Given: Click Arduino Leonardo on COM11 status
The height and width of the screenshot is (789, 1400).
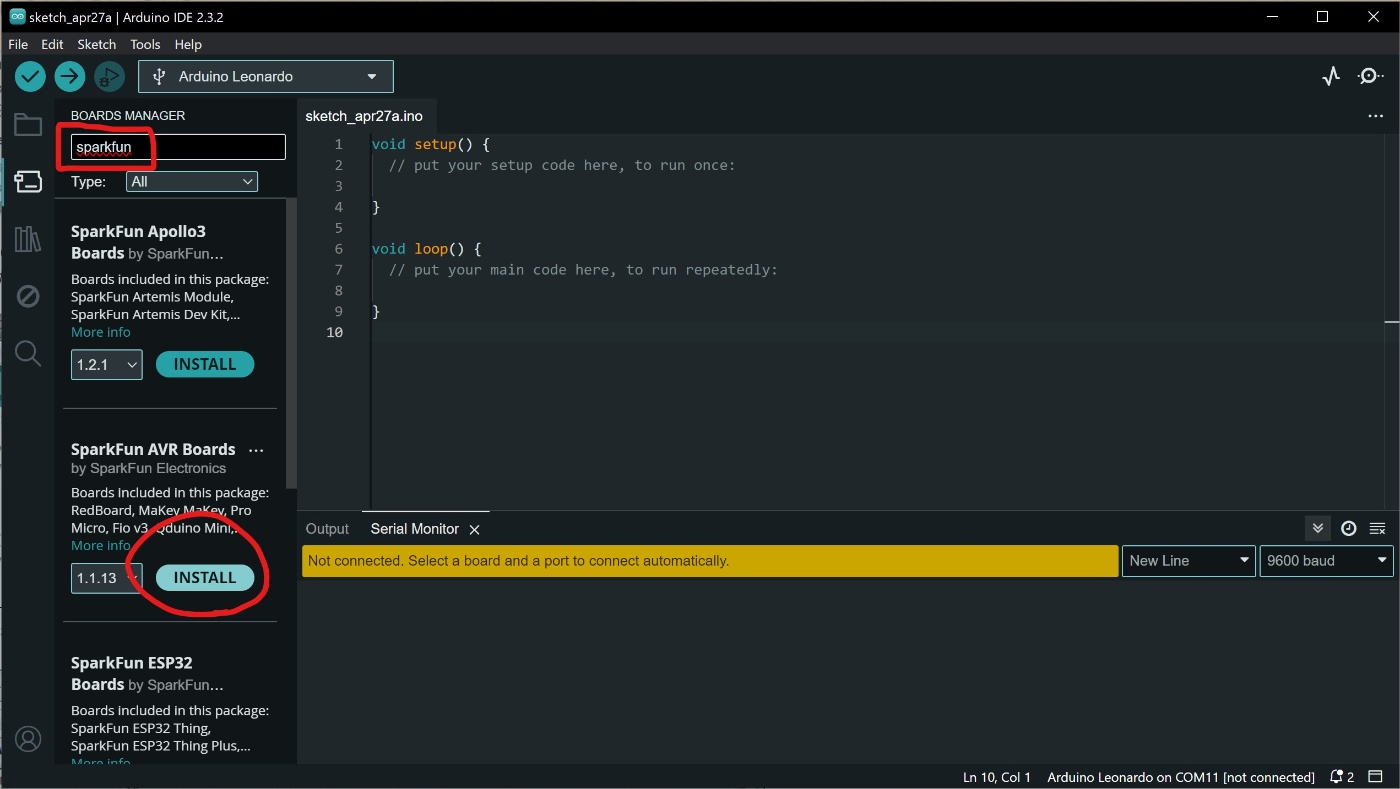Looking at the screenshot, I should [1181, 777].
